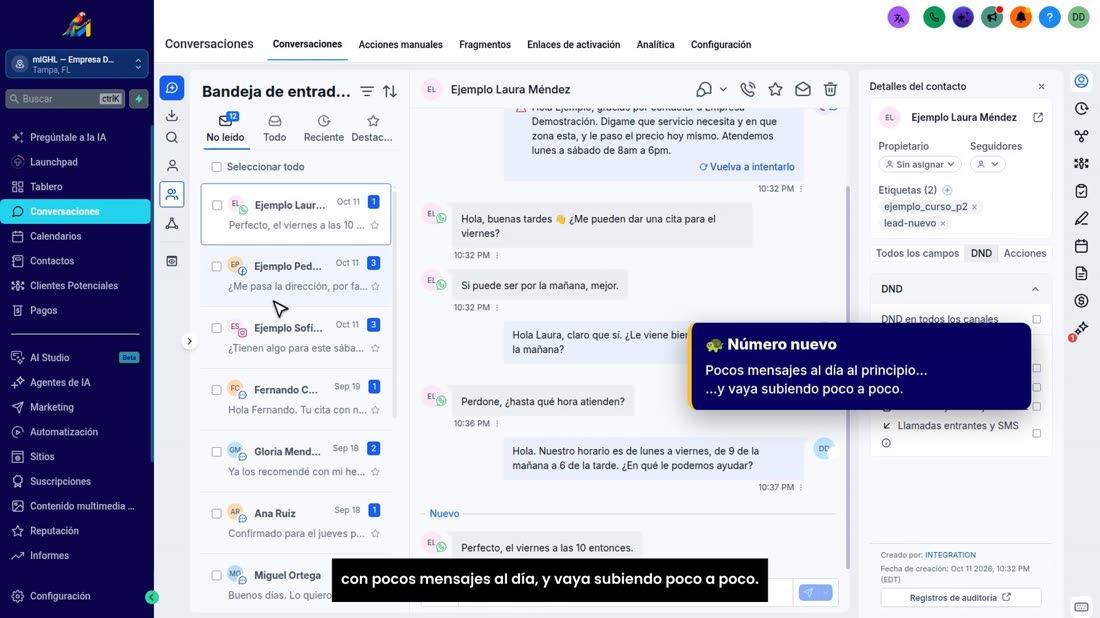Click the language translate icon in top bar
Image resolution: width=1100 pixels, height=618 pixels.
[899, 18]
